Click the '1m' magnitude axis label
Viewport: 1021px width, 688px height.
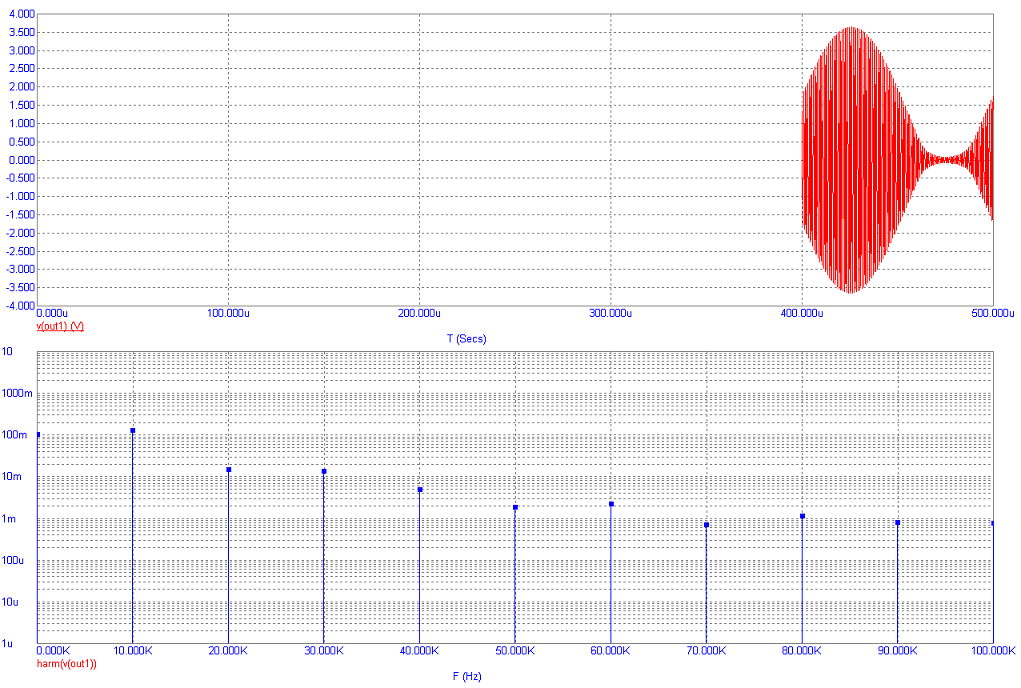coord(9,519)
